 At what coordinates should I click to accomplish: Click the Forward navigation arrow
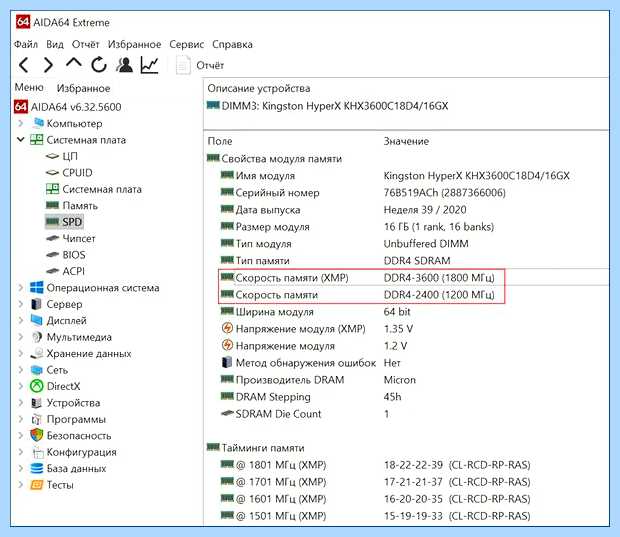coord(48,65)
